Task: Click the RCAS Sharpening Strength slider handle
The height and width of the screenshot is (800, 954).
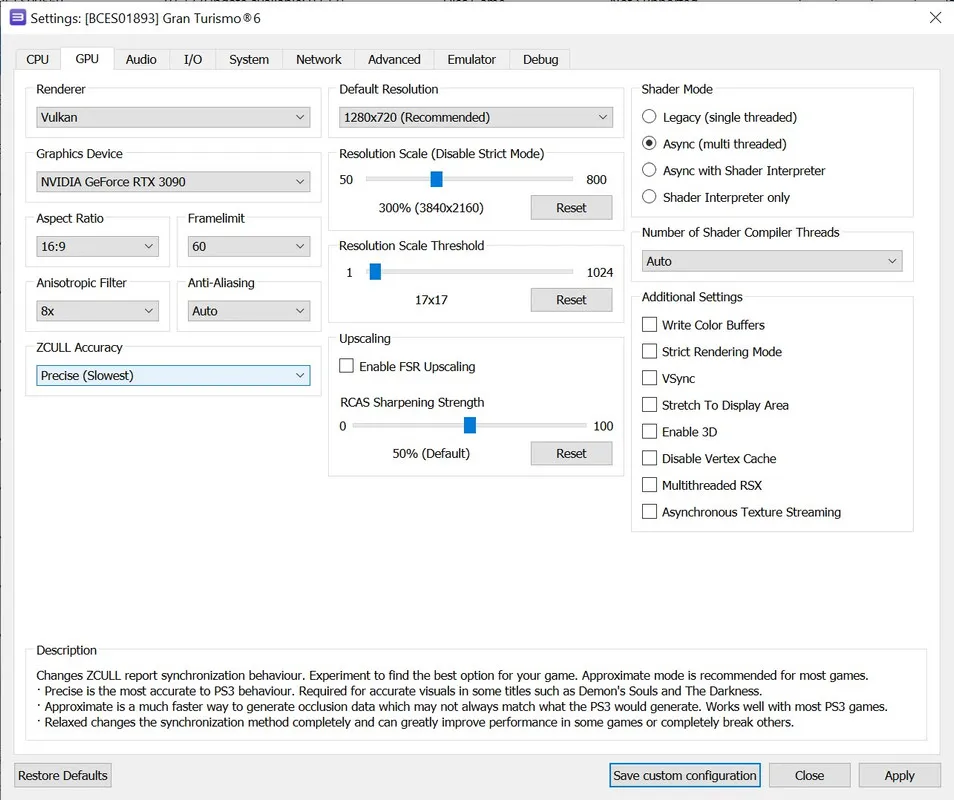Action: coord(470,425)
